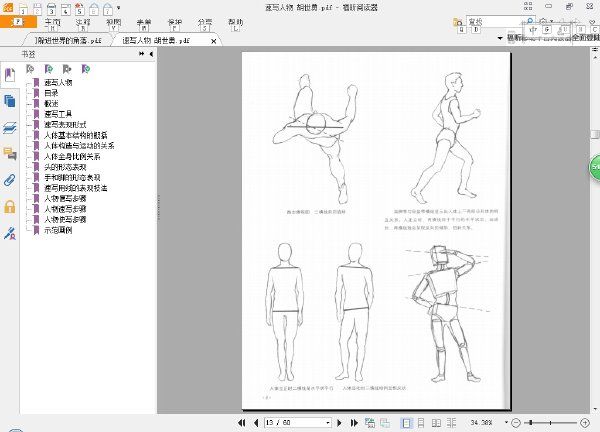The height and width of the screenshot is (432, 600).
Task: Open the quick access toolbar customize arrow
Action: (x=119, y=8)
